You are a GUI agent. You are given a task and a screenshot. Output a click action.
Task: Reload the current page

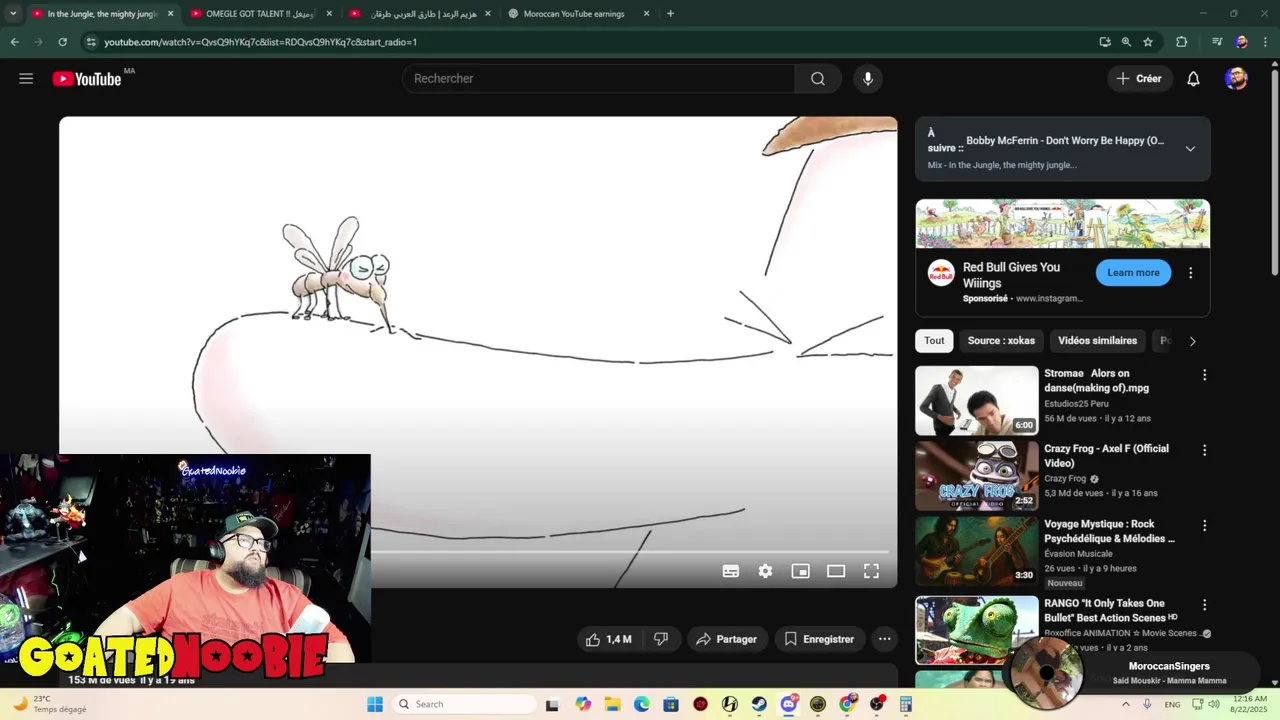point(62,42)
